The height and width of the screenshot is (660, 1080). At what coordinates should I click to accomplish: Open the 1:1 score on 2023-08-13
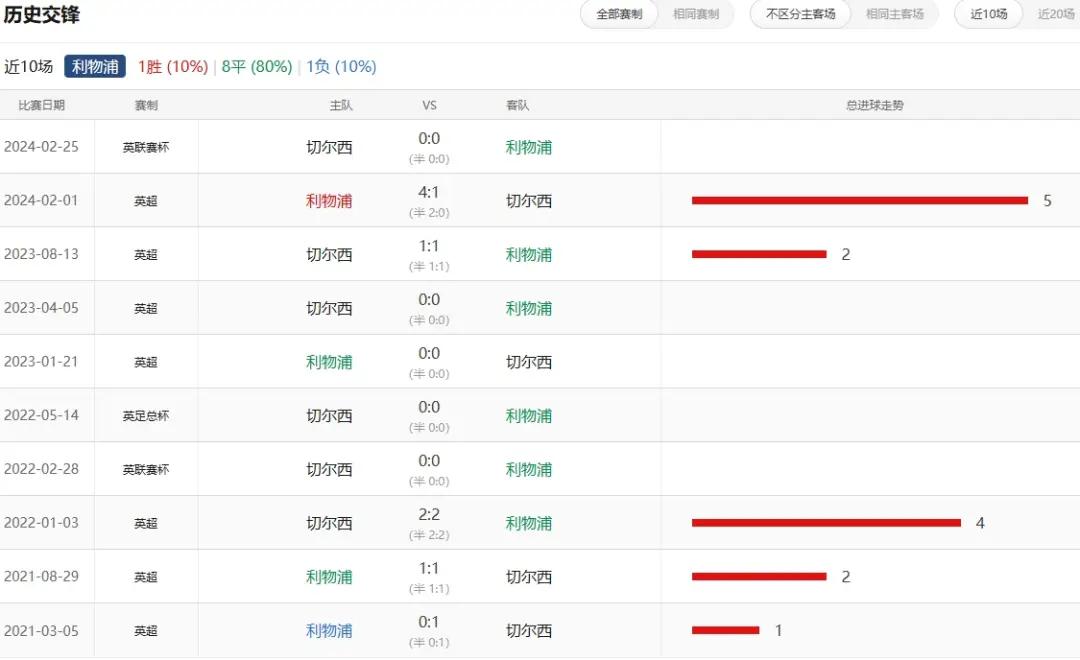pyautogui.click(x=428, y=246)
